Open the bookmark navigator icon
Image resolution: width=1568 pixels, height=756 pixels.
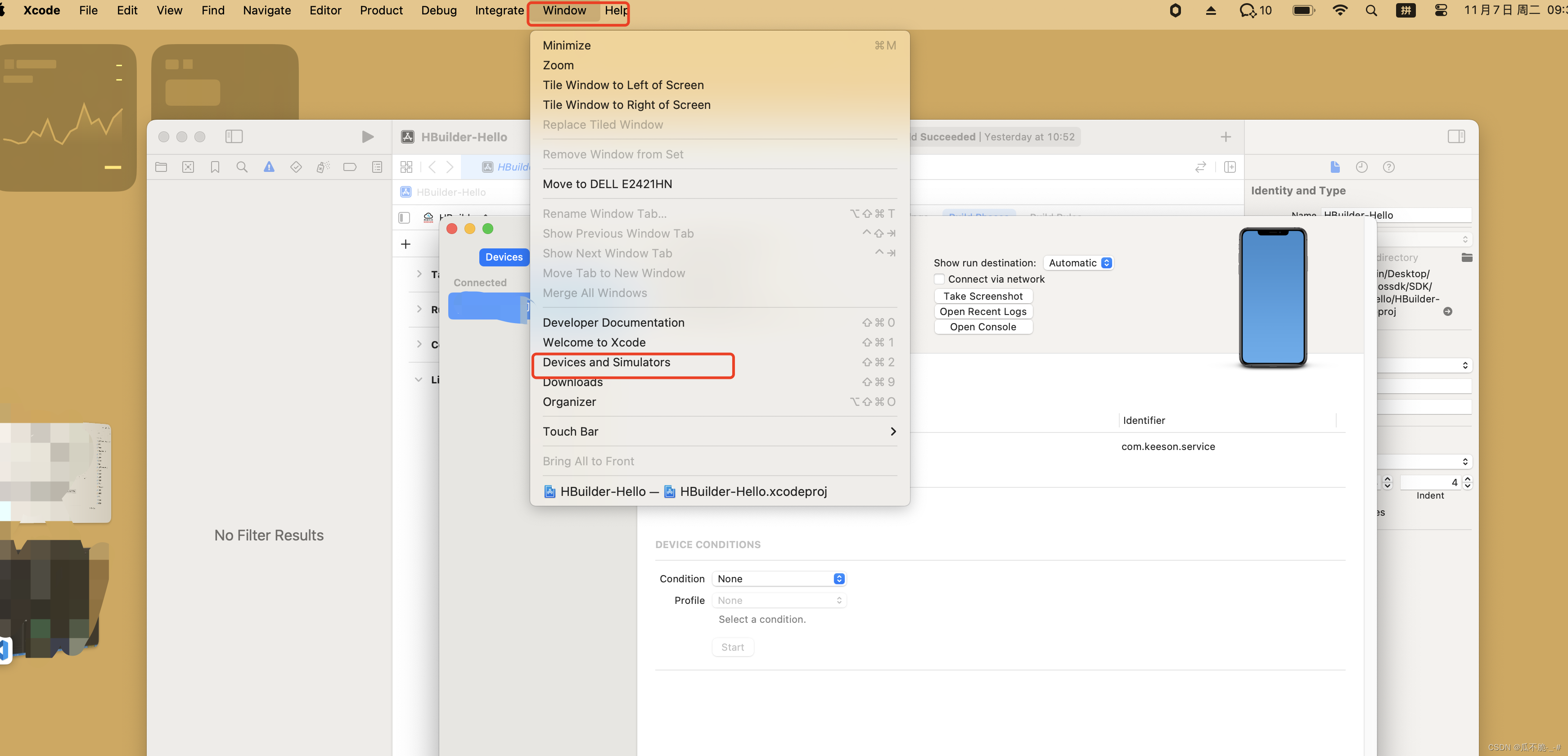(215, 167)
